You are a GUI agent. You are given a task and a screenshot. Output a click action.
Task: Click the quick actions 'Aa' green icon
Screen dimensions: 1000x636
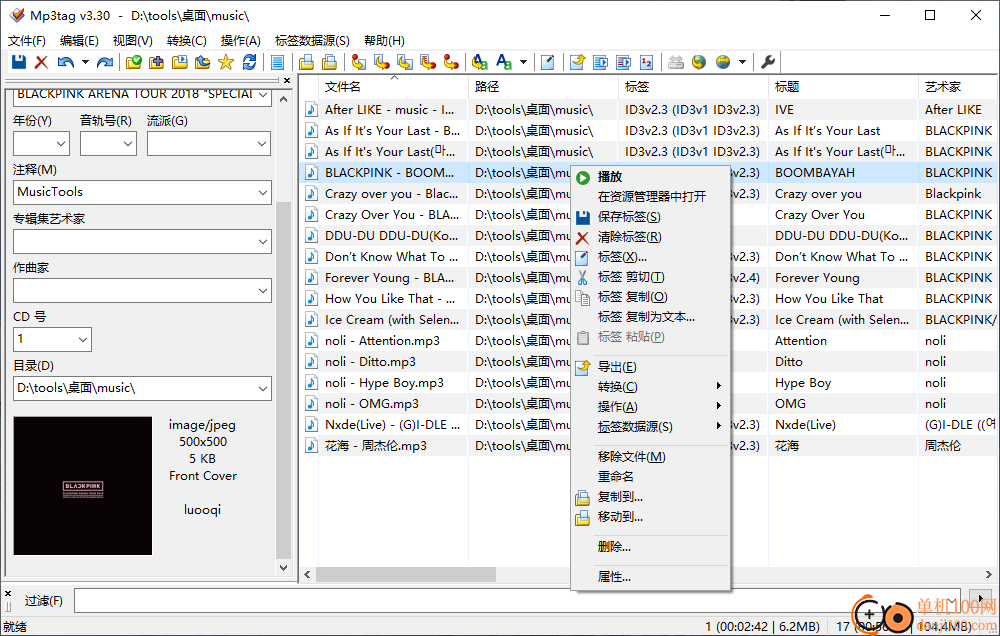(x=504, y=62)
